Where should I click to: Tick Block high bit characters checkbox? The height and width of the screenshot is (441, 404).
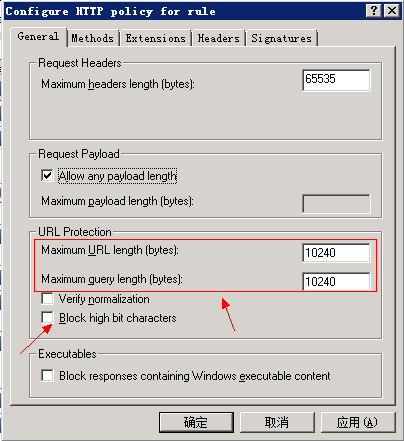point(47,317)
